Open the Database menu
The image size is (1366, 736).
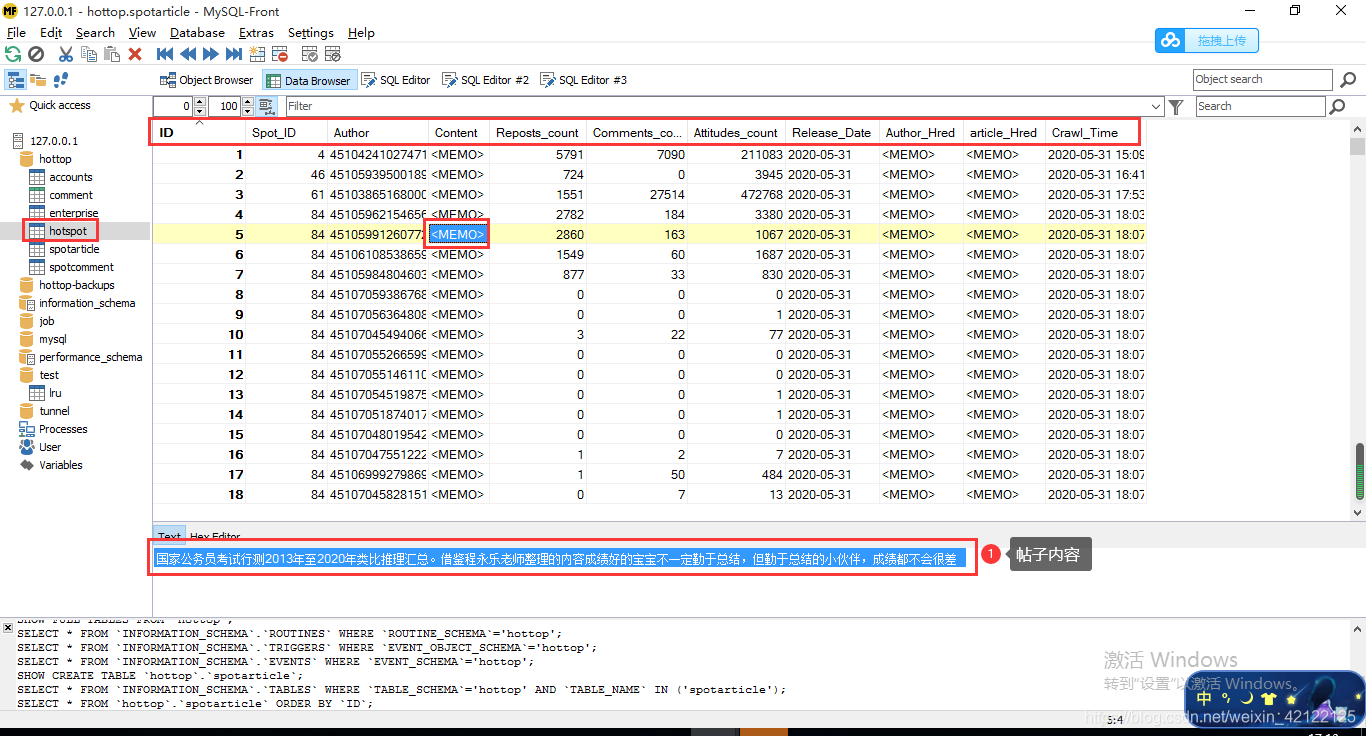point(198,32)
